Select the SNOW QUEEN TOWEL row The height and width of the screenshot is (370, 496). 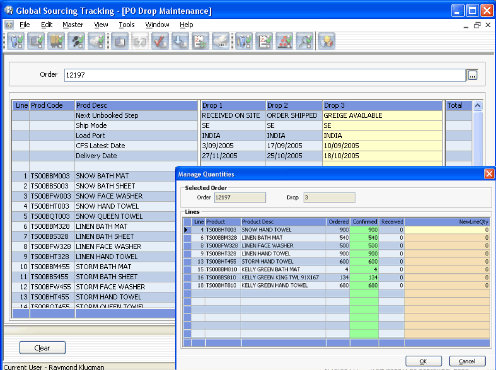point(94,216)
